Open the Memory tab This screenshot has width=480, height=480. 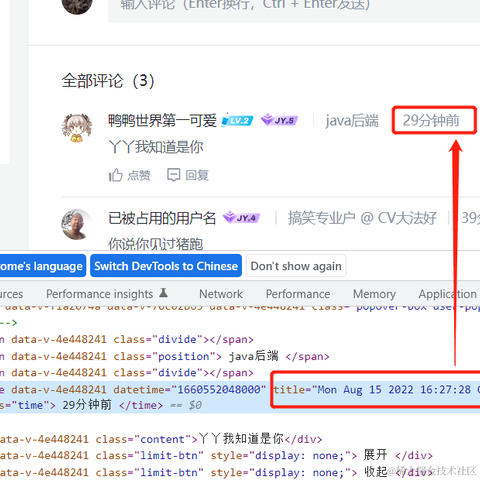tap(374, 294)
